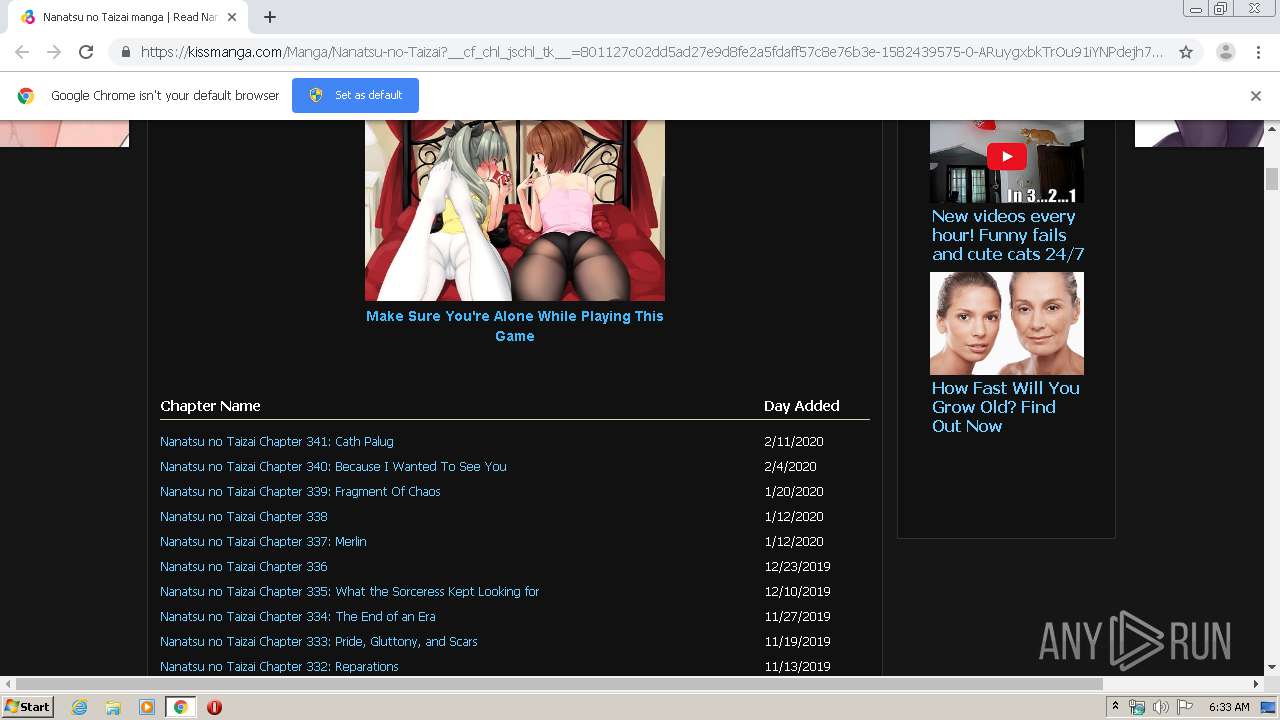This screenshot has height=720, width=1280.
Task: Click the Chapter Name column header
Action: coord(210,406)
